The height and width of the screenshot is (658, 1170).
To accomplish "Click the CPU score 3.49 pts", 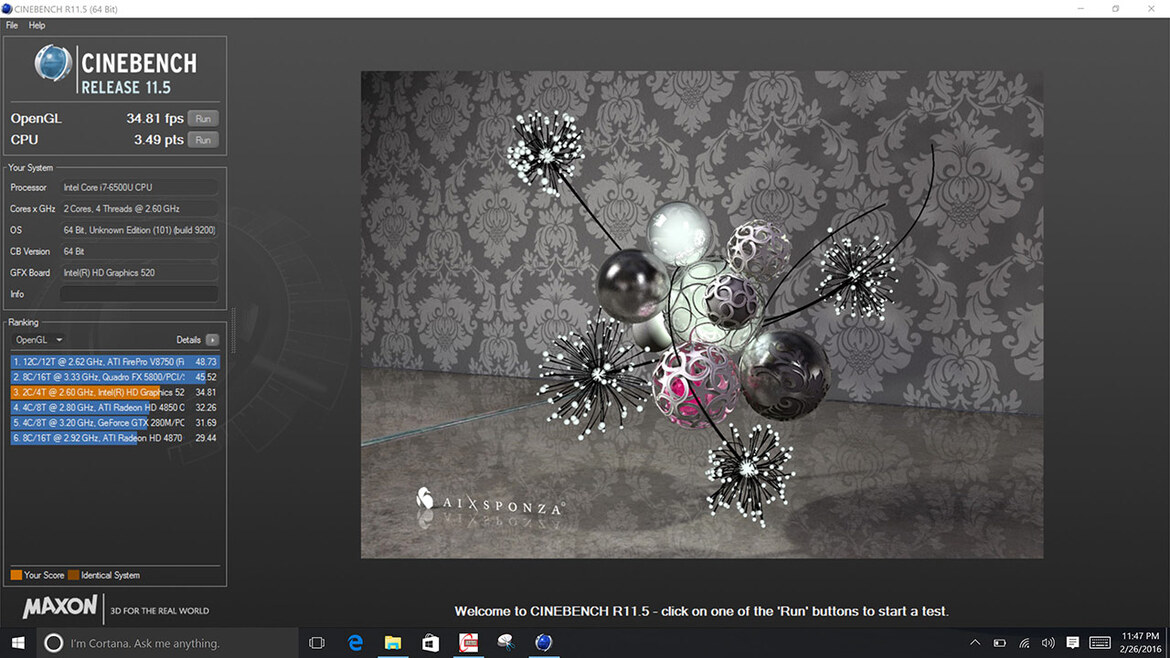I will 158,140.
